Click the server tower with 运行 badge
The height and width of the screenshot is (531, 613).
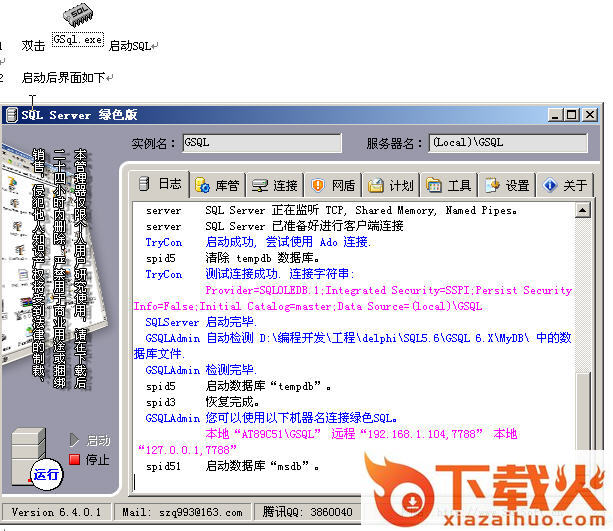[x=36, y=458]
